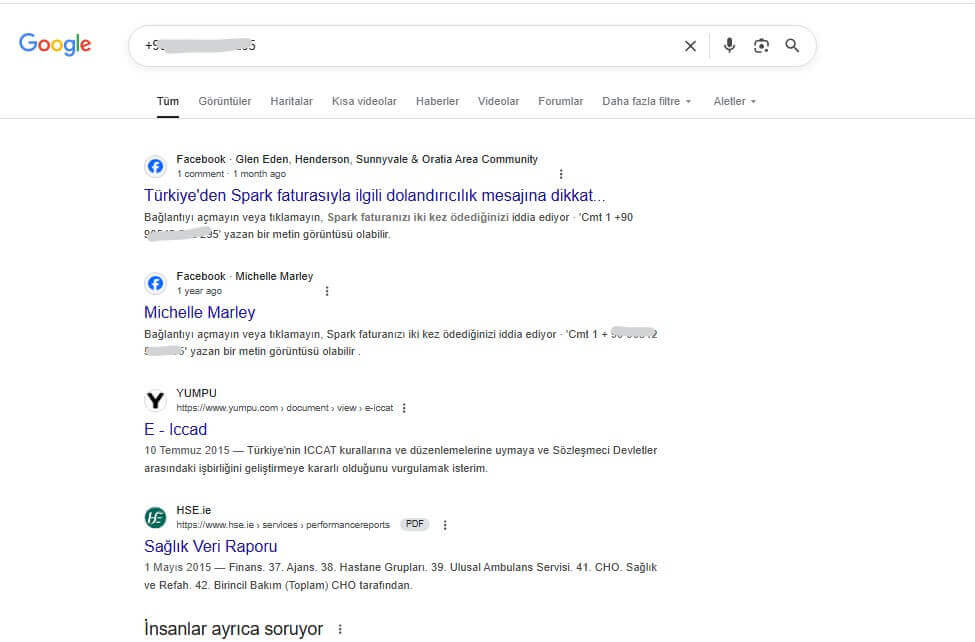This screenshot has width=975, height=642.
Task: Click the YUMPU site favicon
Action: coord(155,400)
